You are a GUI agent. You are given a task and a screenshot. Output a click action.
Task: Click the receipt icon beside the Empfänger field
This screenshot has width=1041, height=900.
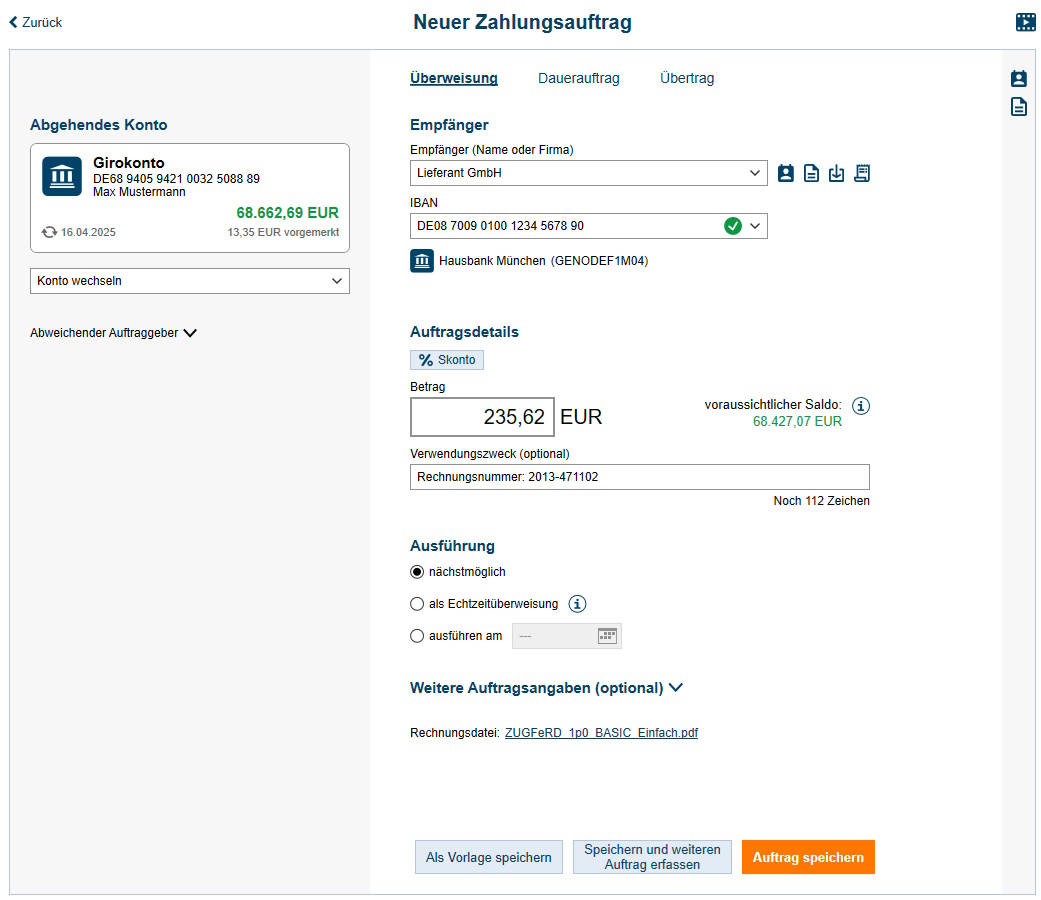[862, 173]
